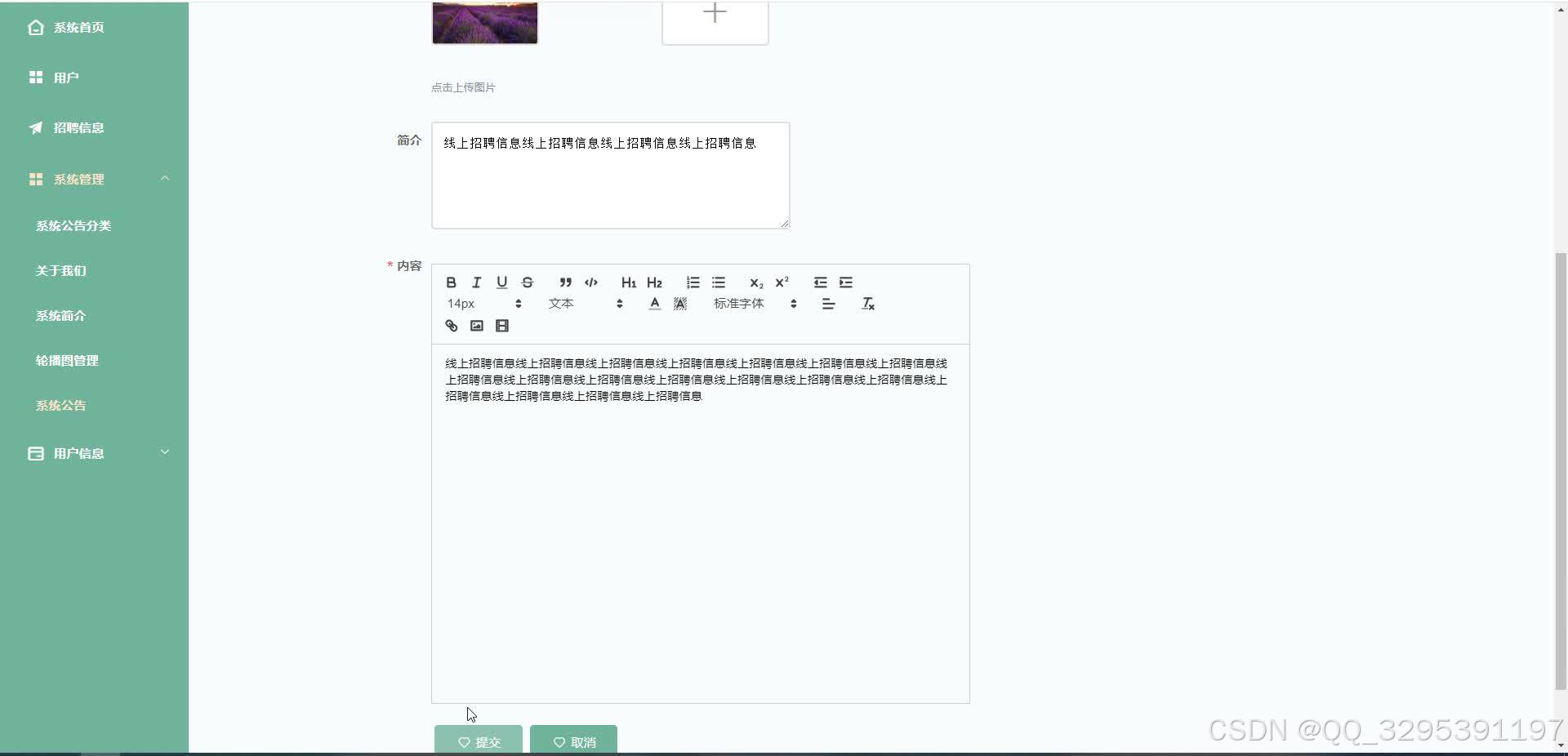Toggle underline formatting in editor
The width and height of the screenshot is (1568, 756).
point(501,282)
